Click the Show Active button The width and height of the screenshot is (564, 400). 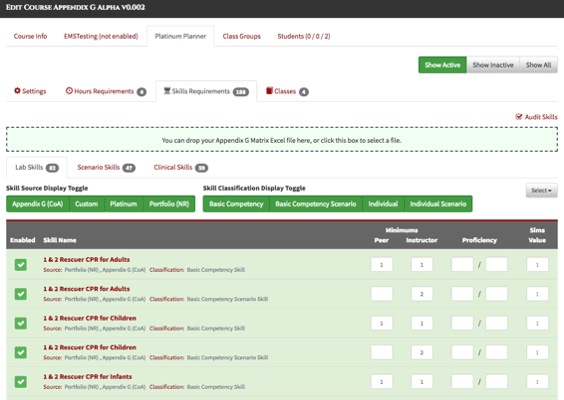point(442,65)
